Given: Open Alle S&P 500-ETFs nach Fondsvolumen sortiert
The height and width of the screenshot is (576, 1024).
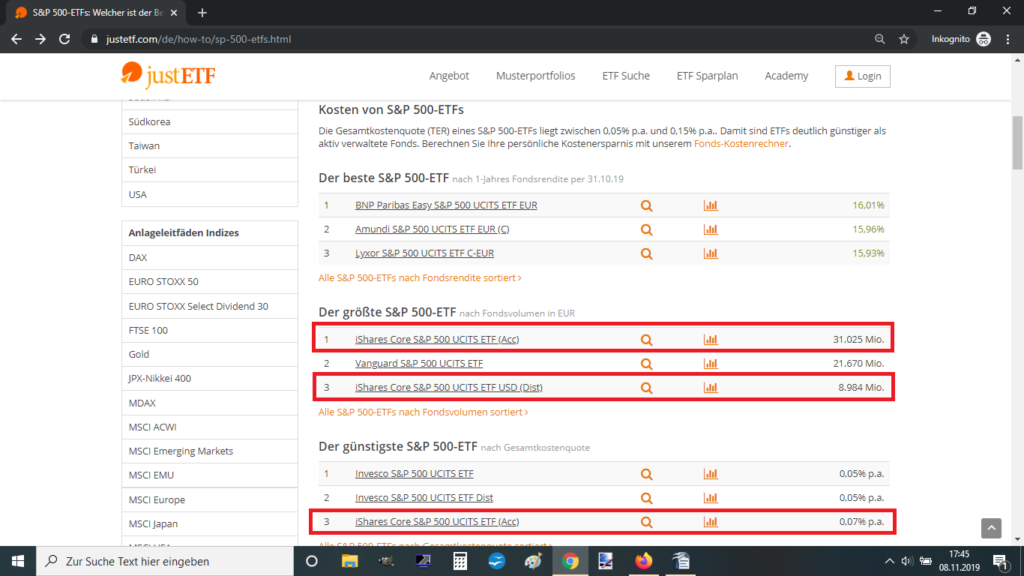Looking at the screenshot, I should point(423,412).
